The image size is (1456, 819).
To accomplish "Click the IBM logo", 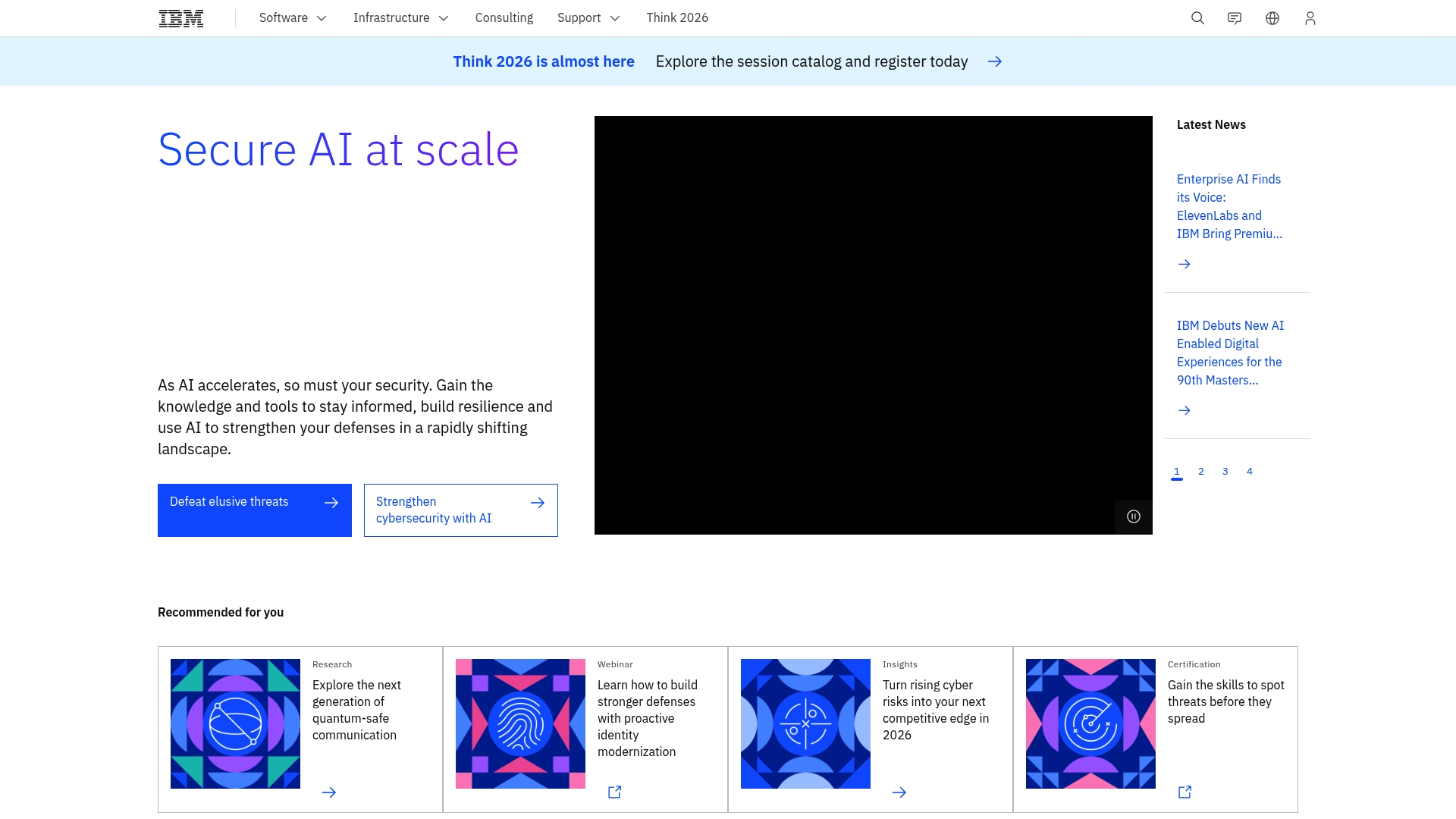I will click(181, 18).
